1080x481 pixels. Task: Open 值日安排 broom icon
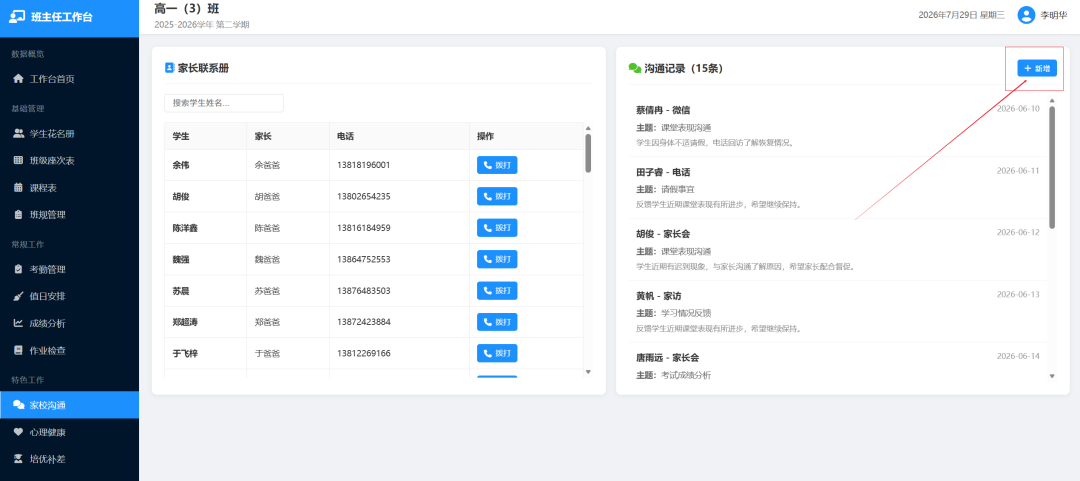[x=19, y=296]
